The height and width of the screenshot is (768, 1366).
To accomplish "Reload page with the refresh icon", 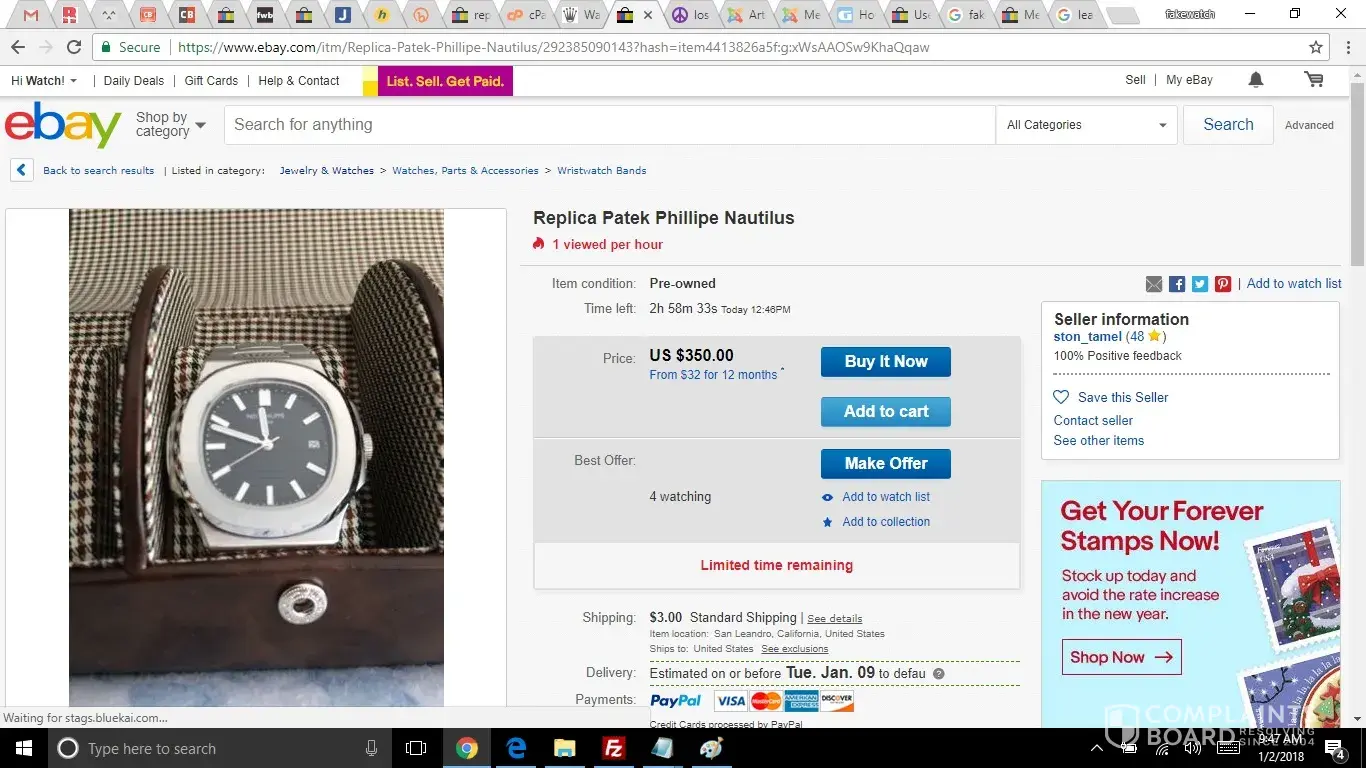I will pyautogui.click(x=74, y=47).
